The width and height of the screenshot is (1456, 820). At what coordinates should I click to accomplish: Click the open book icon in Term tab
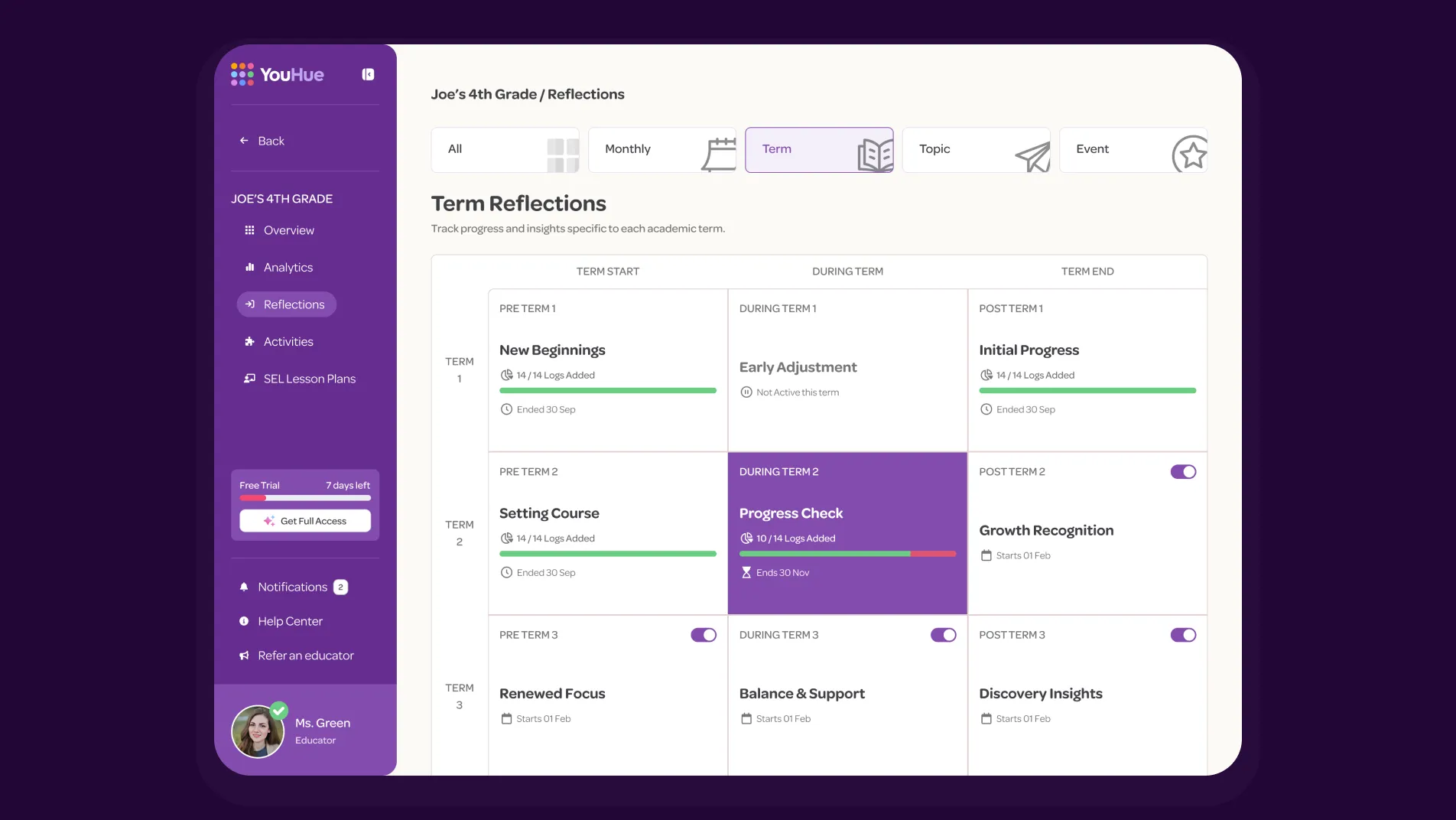point(876,155)
